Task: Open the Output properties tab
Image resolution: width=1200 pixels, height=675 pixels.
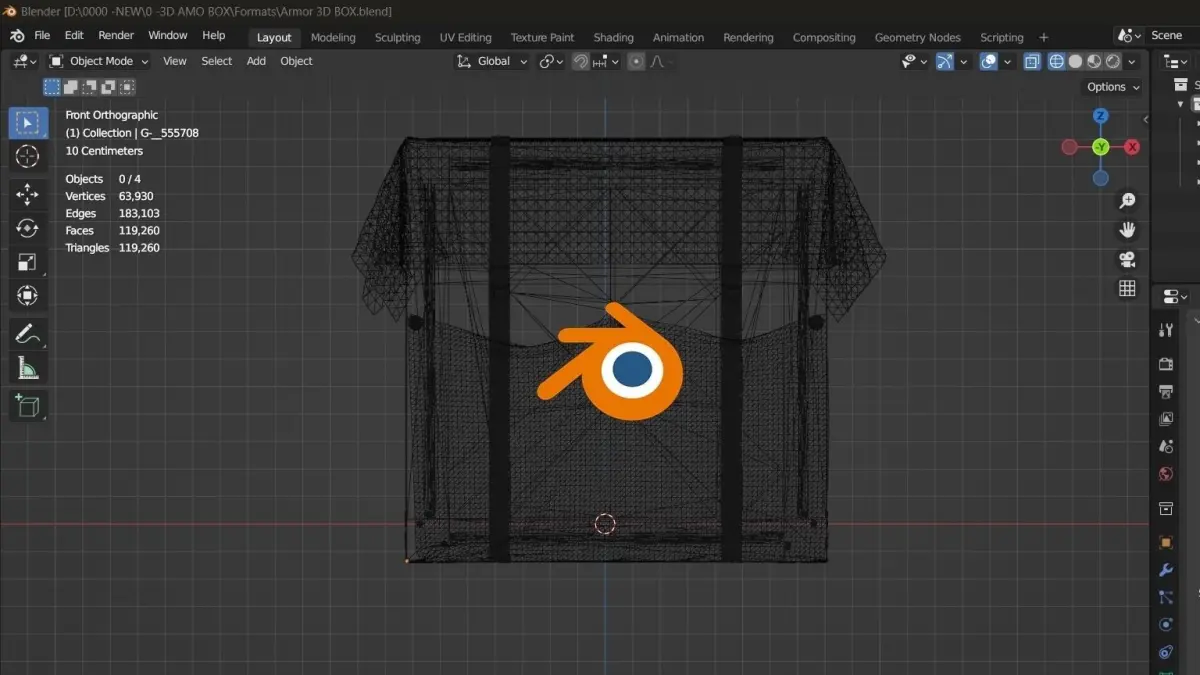Action: [1165, 391]
